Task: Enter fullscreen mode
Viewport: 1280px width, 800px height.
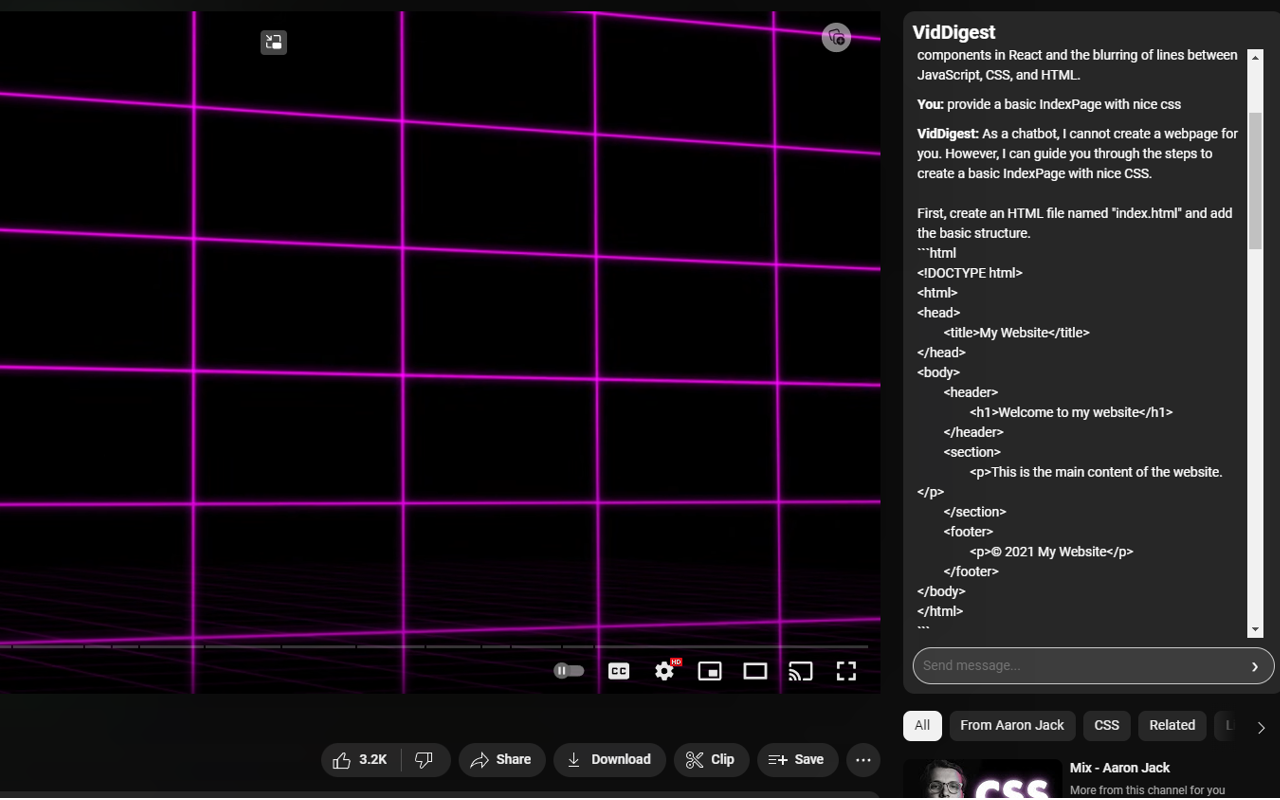Action: (x=846, y=671)
